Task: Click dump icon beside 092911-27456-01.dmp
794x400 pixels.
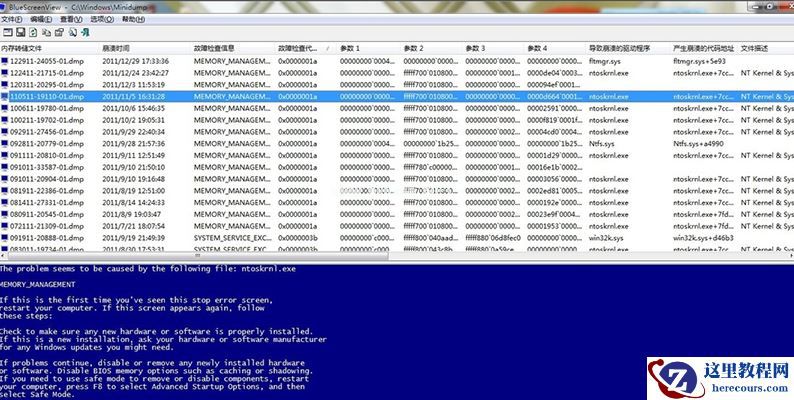Action: pos(5,132)
